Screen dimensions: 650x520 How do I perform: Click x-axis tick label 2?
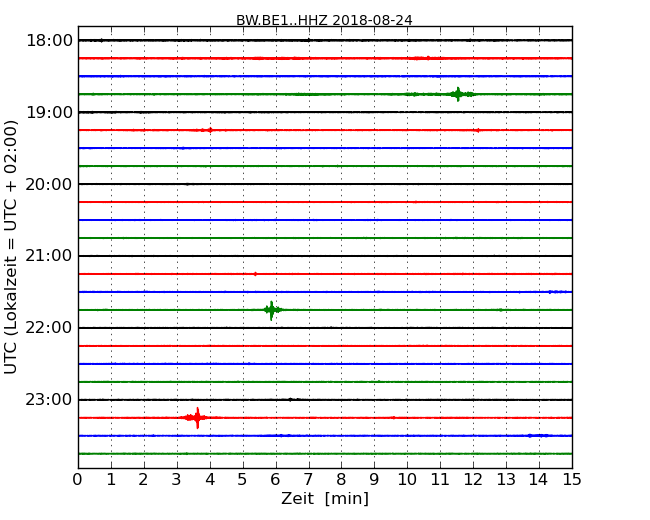pos(143,480)
